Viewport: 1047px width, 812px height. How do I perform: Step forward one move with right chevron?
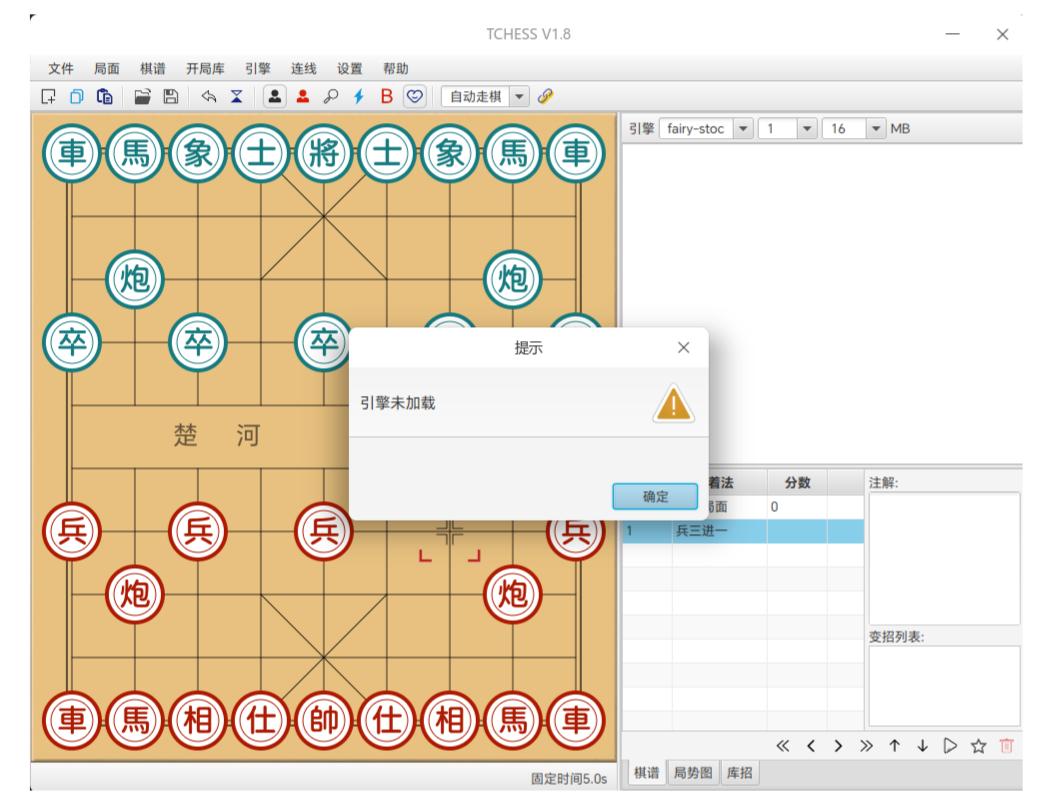[x=839, y=746]
